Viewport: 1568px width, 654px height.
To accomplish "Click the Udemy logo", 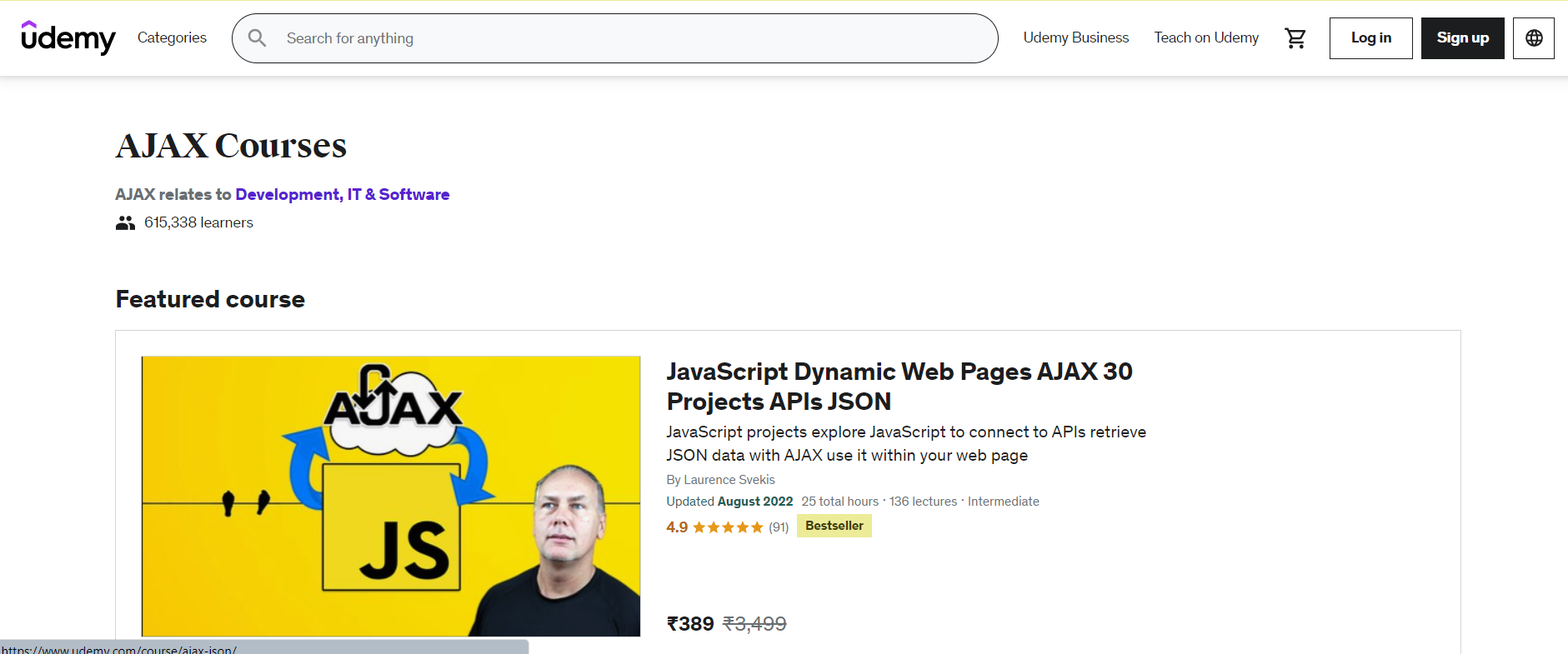I will pyautogui.click(x=68, y=37).
